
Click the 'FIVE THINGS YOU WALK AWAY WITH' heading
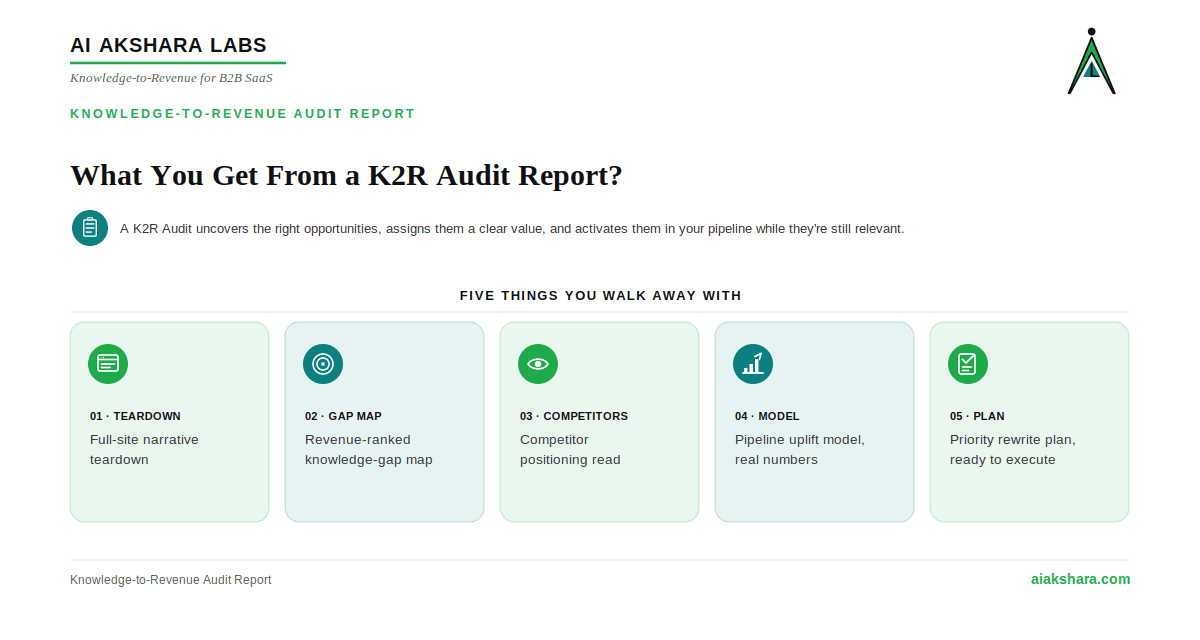[x=600, y=296]
